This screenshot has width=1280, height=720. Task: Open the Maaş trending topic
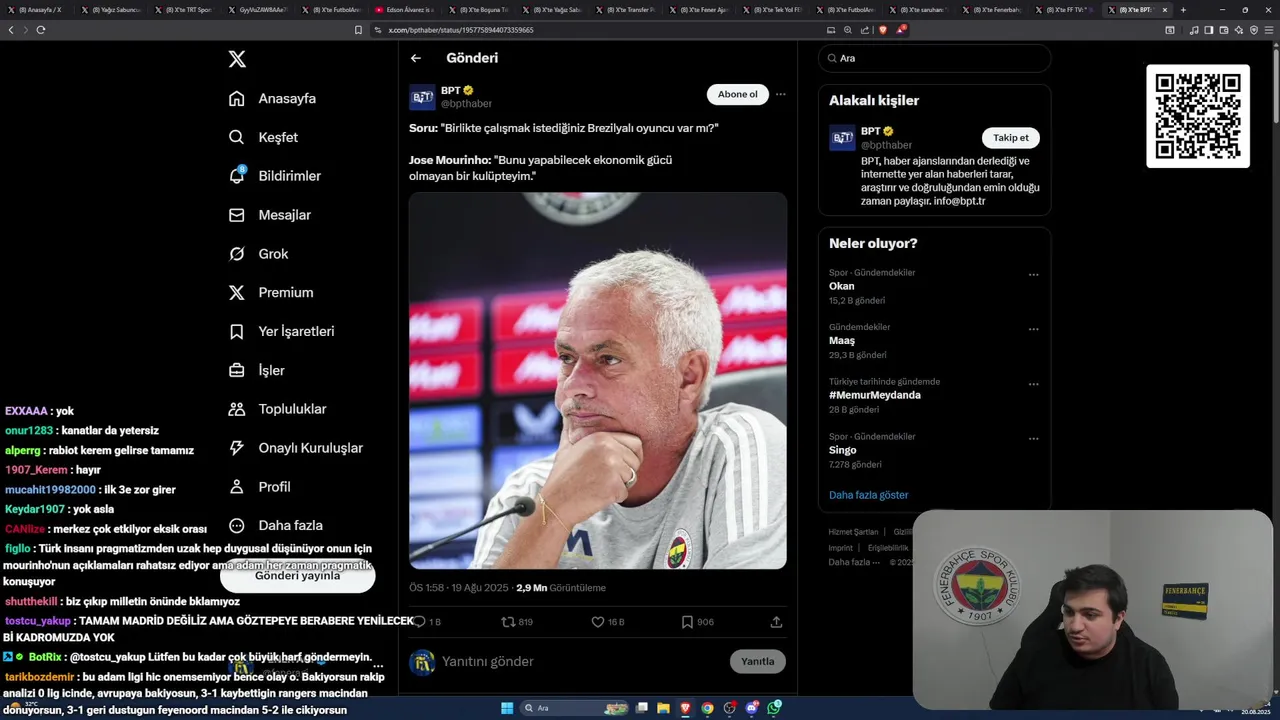point(842,341)
